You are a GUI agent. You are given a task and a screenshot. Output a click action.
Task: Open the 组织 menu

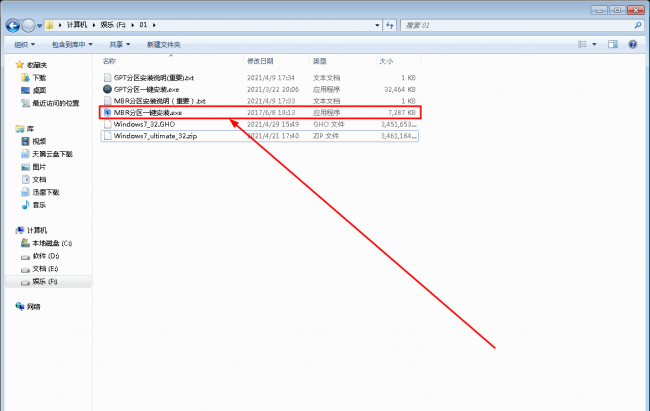(24, 44)
